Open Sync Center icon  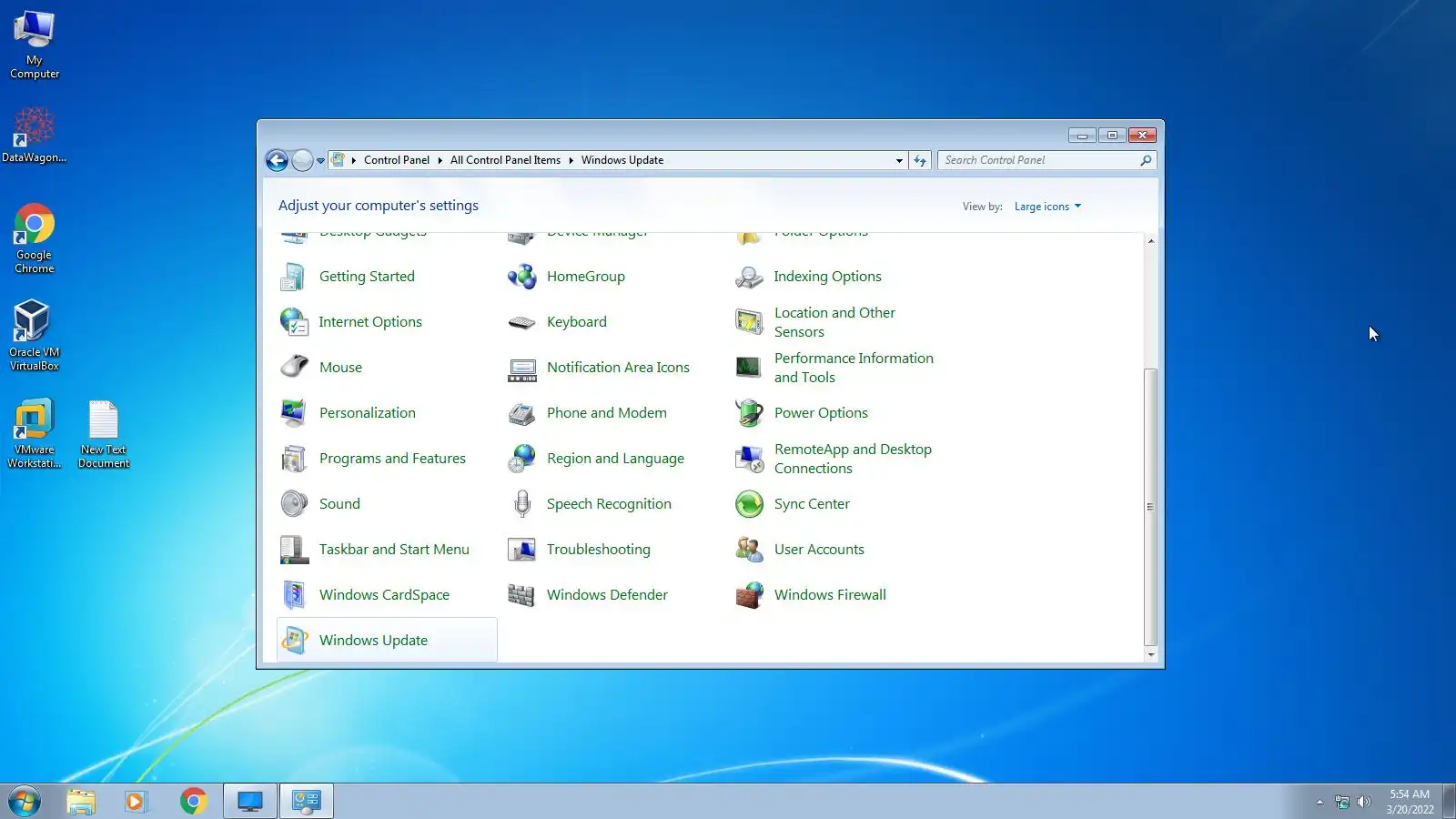(749, 504)
